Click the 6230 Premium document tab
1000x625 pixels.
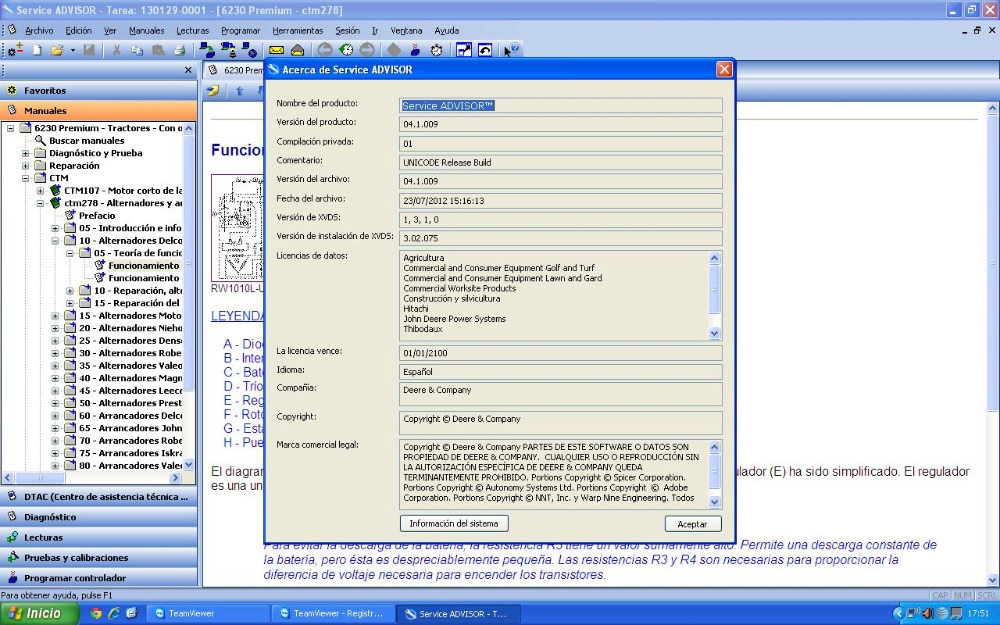click(235, 70)
